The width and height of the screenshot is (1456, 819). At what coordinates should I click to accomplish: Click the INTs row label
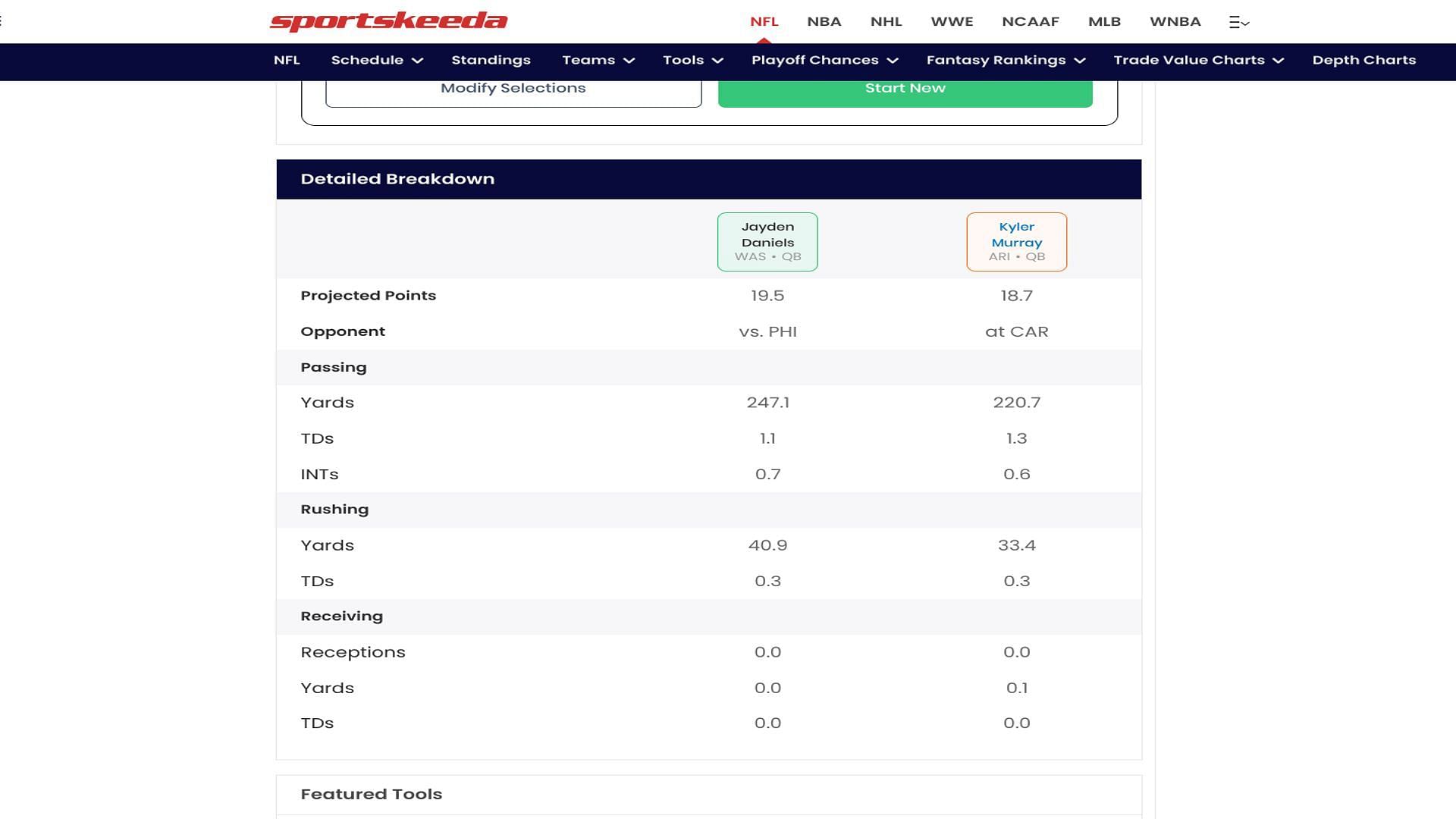(319, 474)
